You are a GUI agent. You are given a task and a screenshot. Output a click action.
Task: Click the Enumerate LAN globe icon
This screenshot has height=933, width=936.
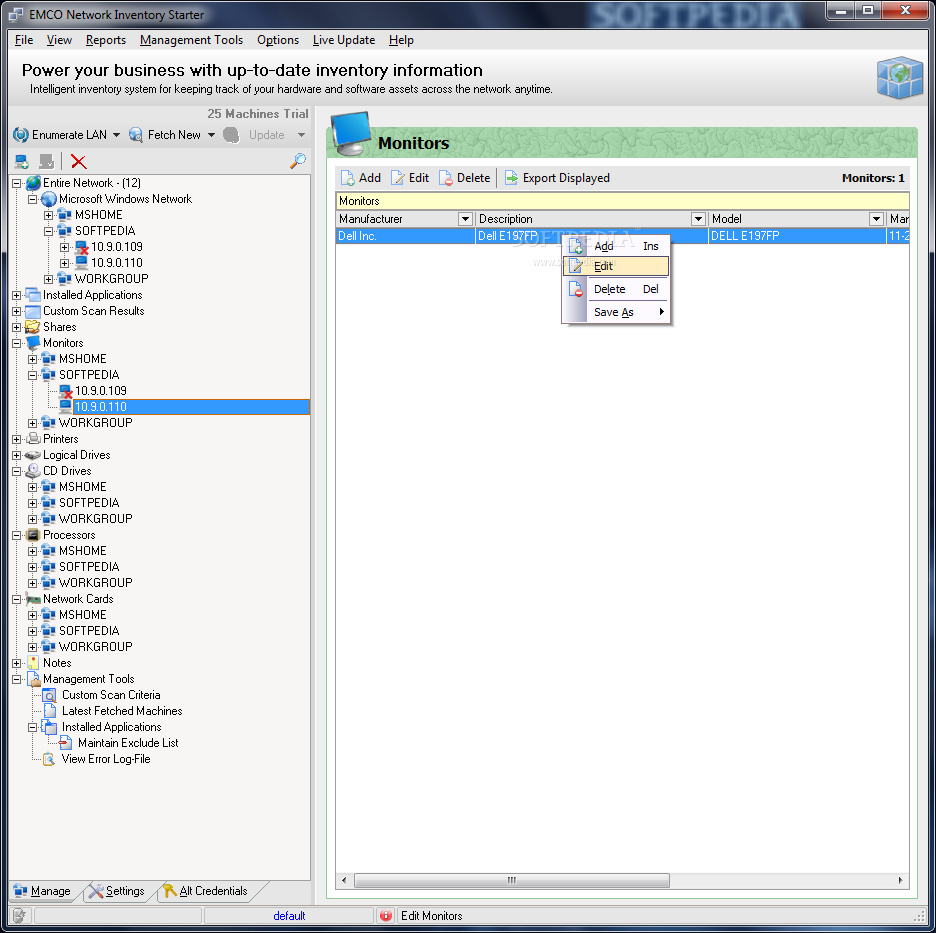21,135
